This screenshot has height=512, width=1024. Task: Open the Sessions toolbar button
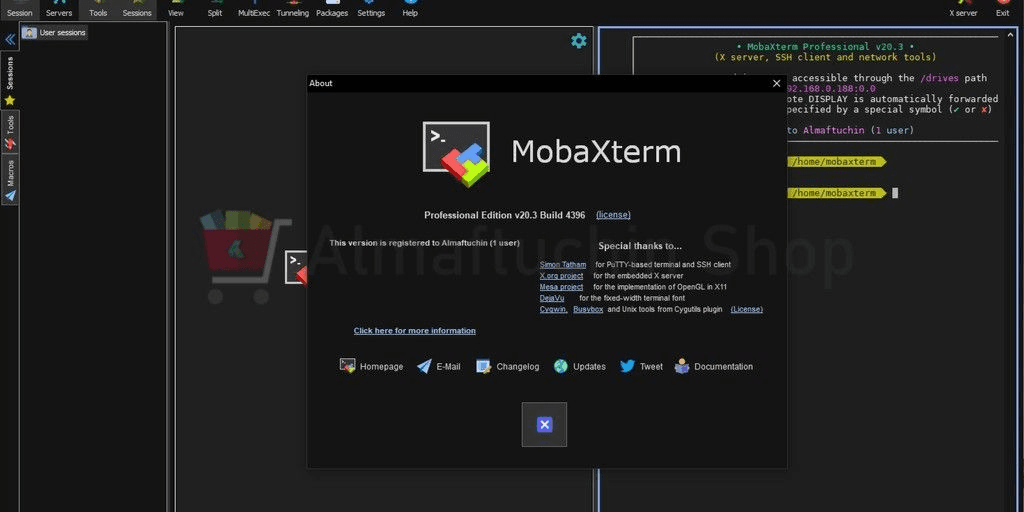(137, 9)
